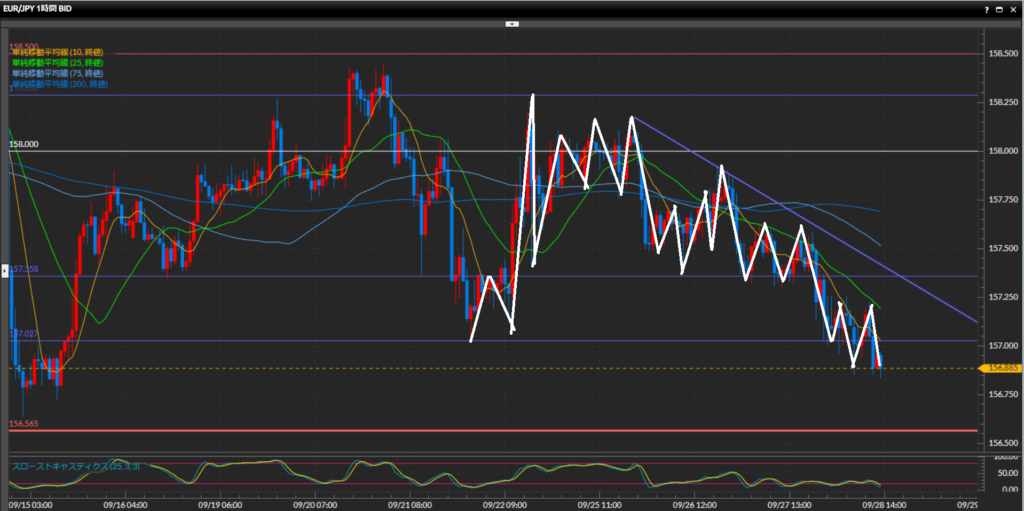
Task: Maximize the EUR/JPY chart window
Action: tap(1000, 9)
